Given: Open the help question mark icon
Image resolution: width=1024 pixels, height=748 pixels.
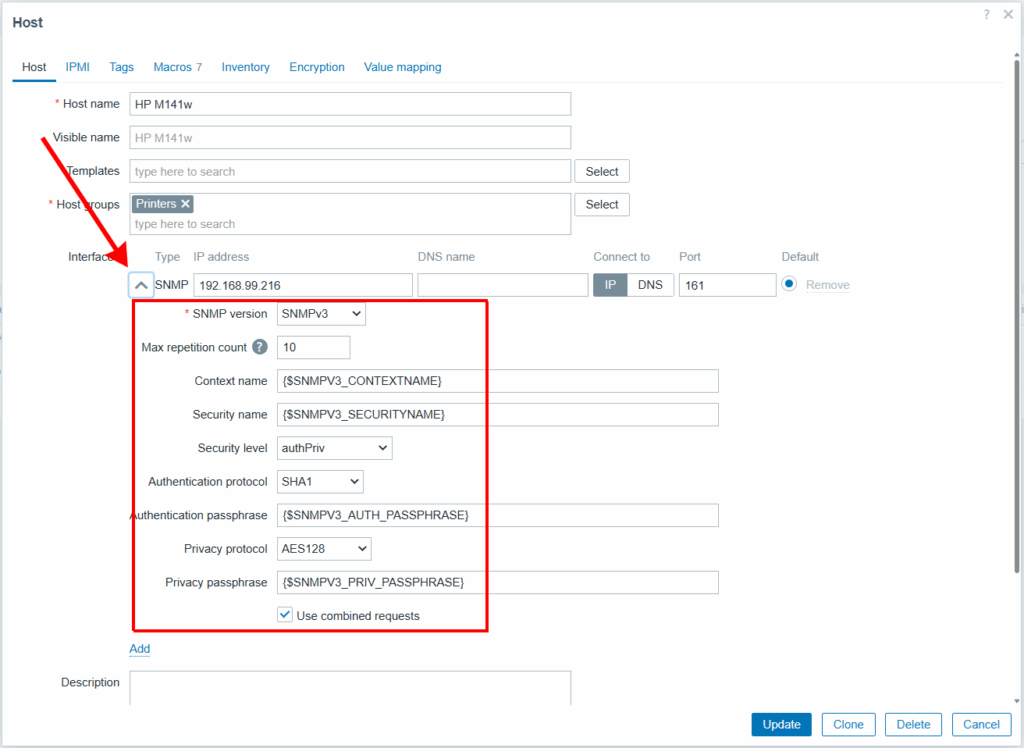Looking at the screenshot, I should 986,14.
